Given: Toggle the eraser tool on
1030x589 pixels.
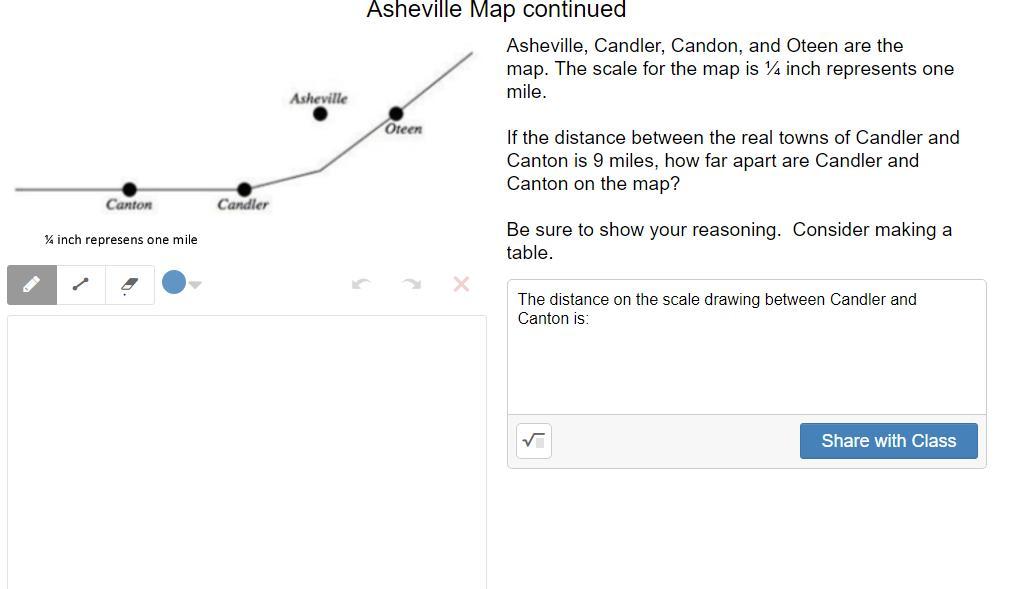Looking at the screenshot, I should [x=129, y=284].
